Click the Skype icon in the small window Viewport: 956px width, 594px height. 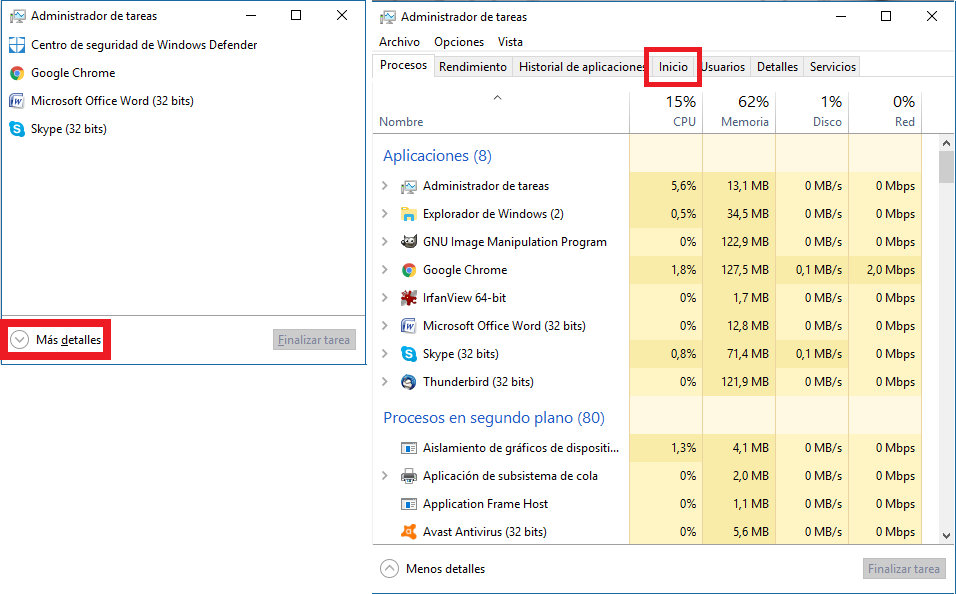[17, 129]
